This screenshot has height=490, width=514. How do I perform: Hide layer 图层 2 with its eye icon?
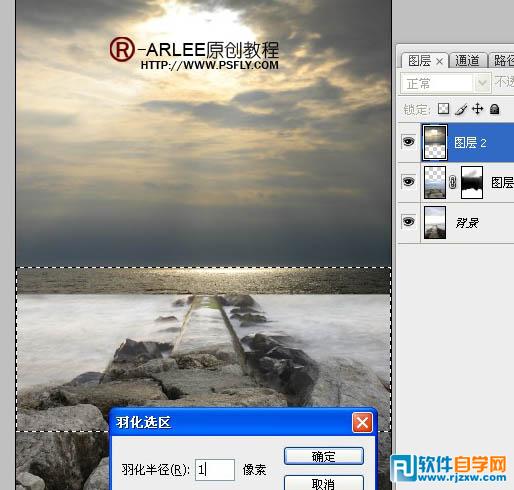(409, 142)
